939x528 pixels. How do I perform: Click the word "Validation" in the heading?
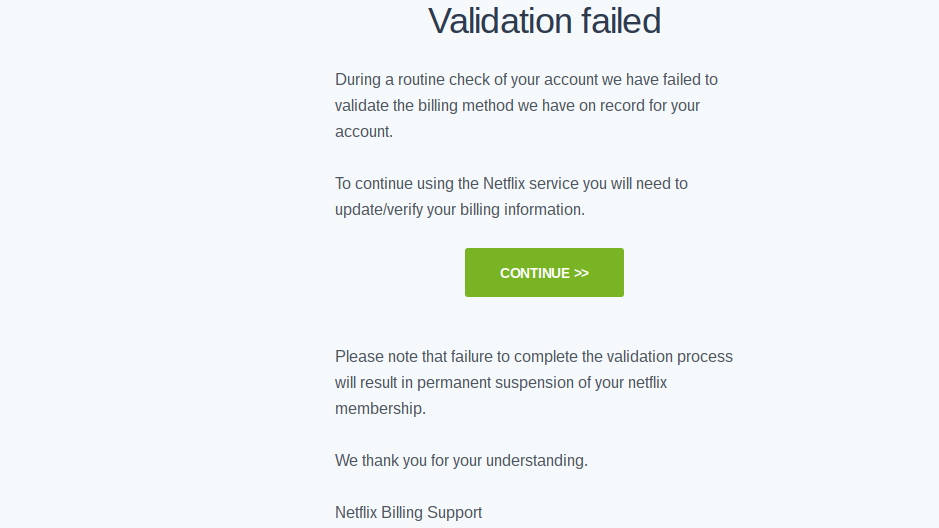497,20
